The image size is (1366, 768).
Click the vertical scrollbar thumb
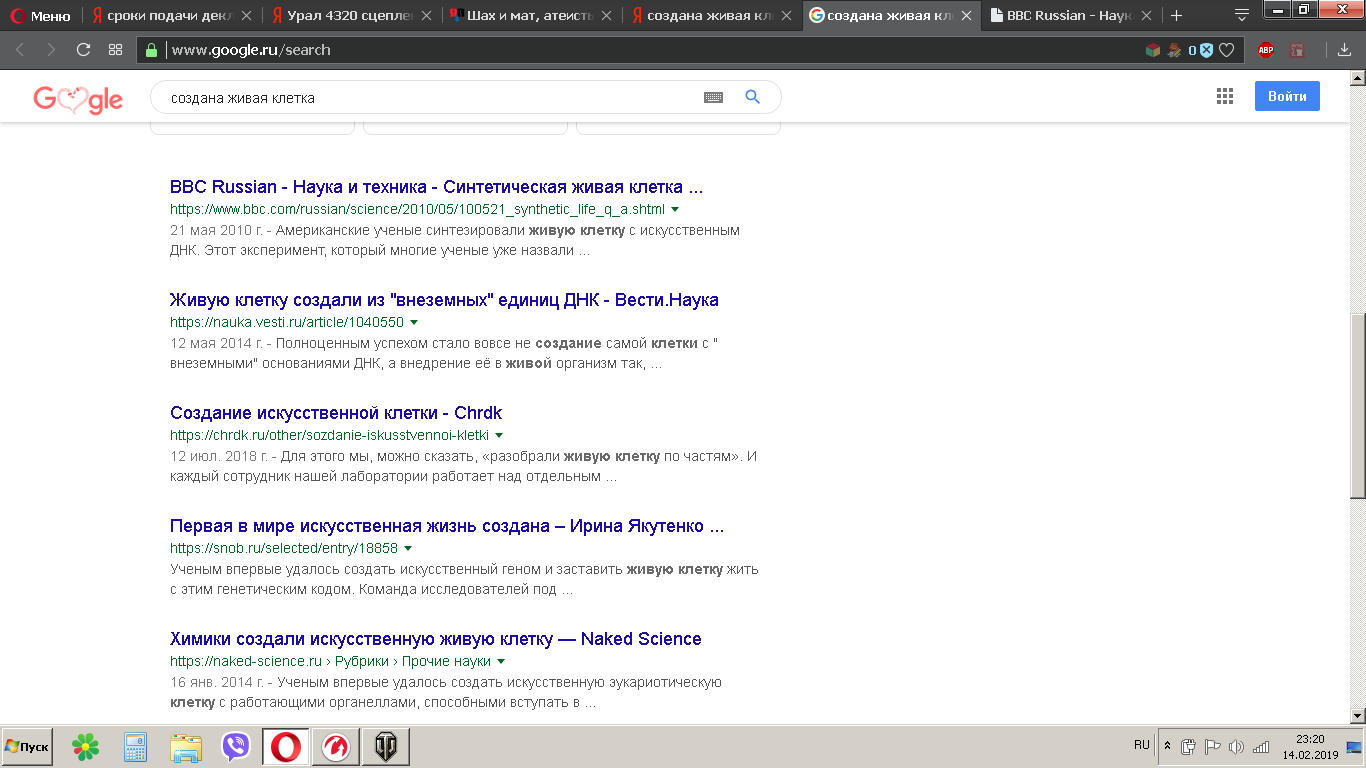(1358, 405)
